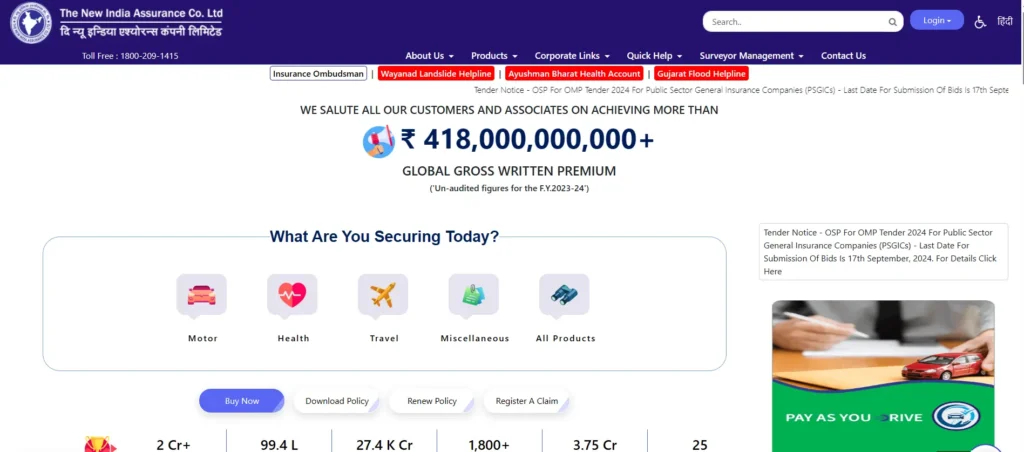Open the Insurance Ombudsman link
The image size is (1024, 452).
(319, 74)
